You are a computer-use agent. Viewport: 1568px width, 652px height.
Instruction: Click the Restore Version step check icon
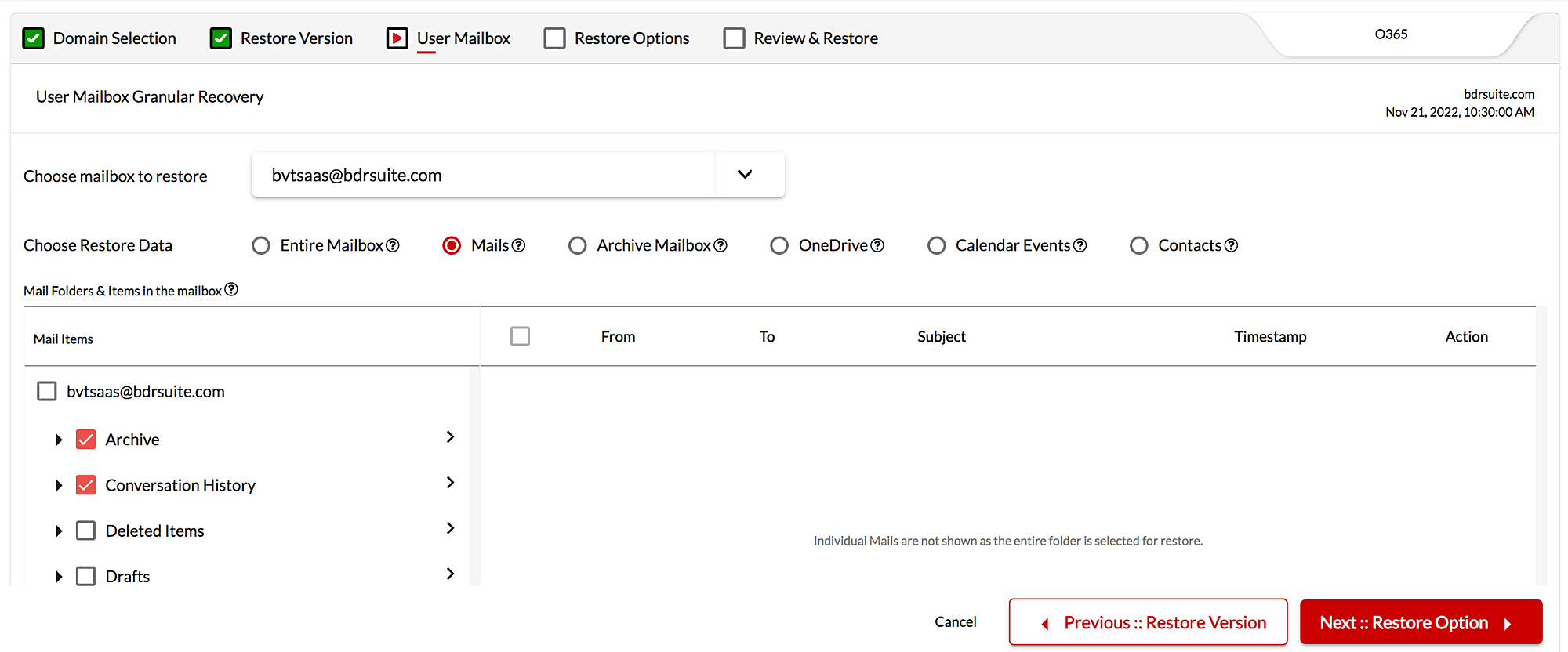(x=221, y=38)
